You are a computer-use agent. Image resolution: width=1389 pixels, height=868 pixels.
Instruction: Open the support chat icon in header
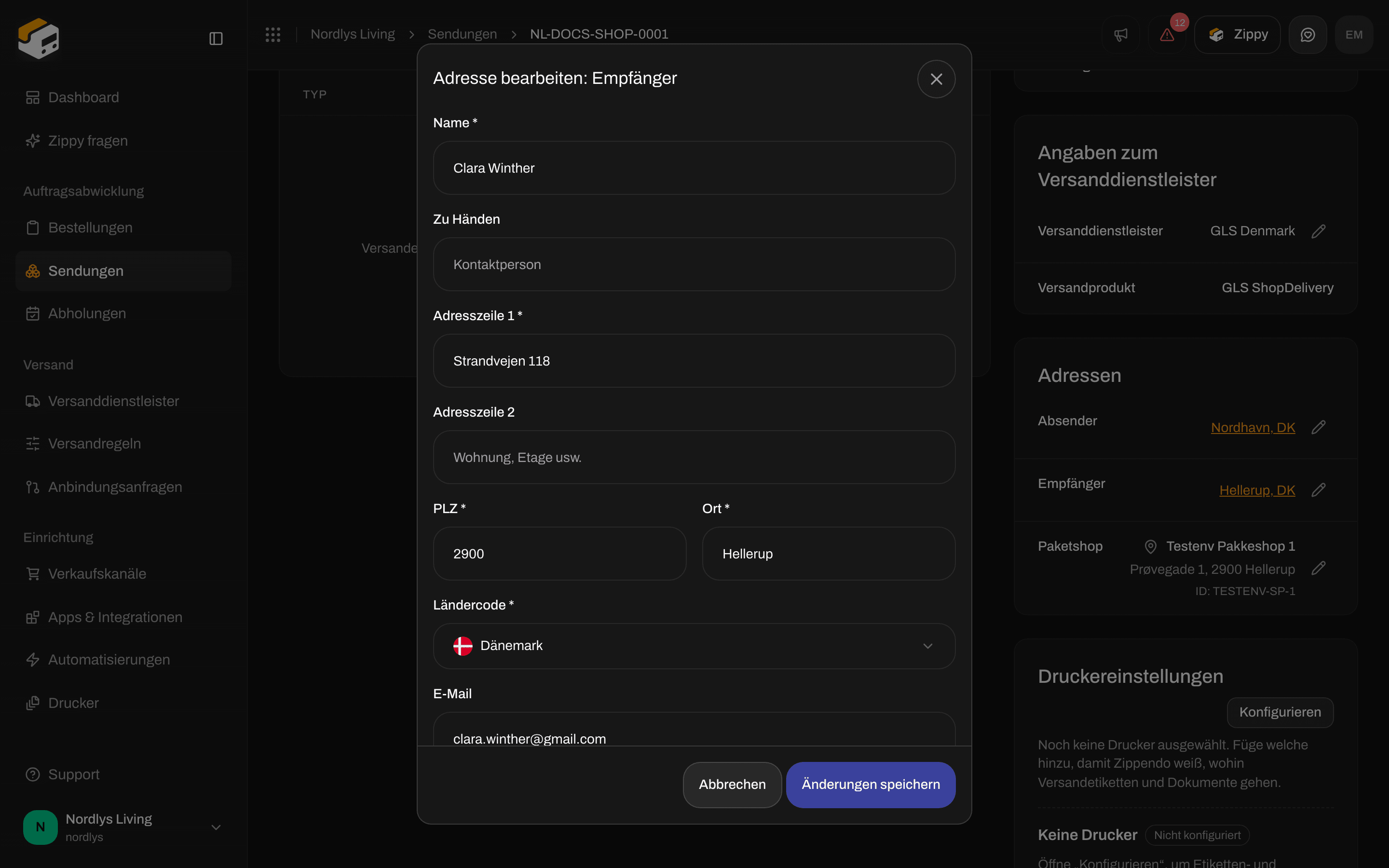coord(1307,34)
